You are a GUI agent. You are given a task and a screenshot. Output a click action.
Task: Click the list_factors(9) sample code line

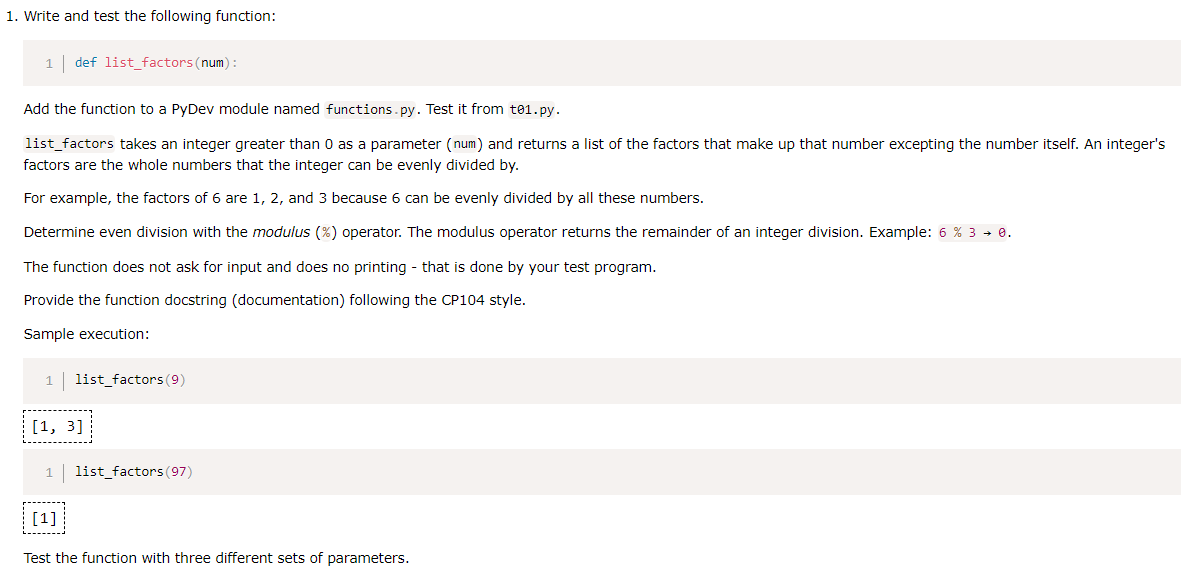[x=130, y=381]
